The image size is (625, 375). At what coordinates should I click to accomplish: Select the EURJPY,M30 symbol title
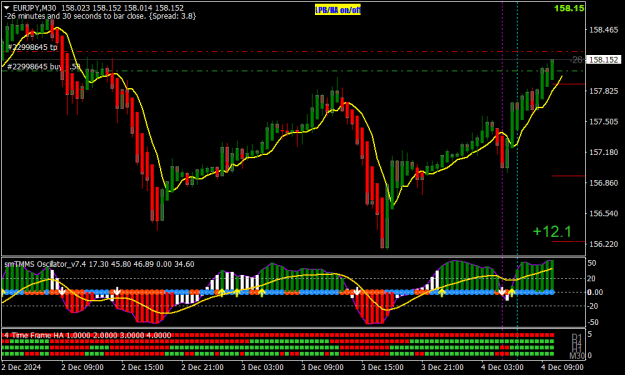35,8
